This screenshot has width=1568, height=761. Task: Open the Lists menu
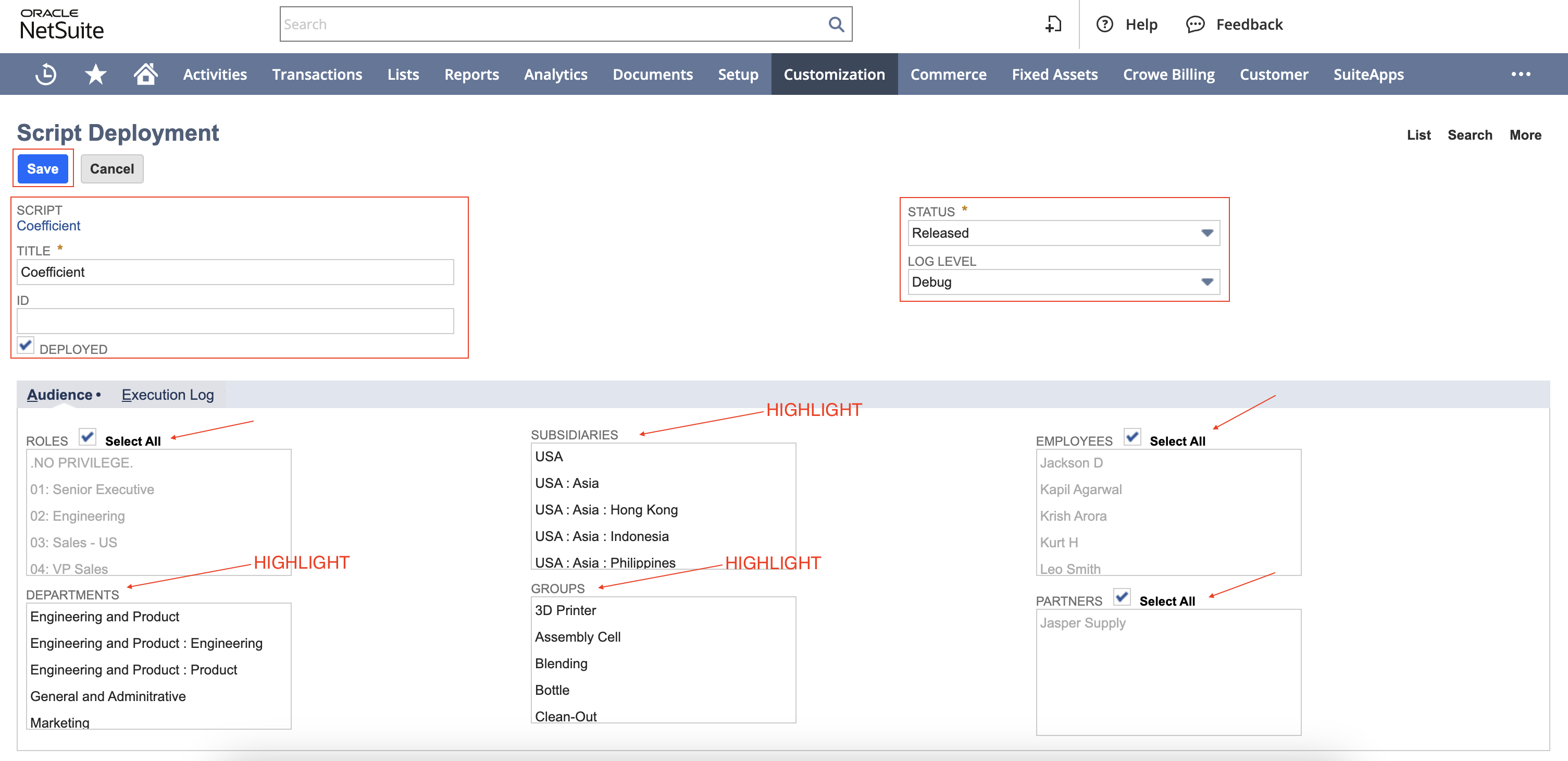[x=403, y=75]
